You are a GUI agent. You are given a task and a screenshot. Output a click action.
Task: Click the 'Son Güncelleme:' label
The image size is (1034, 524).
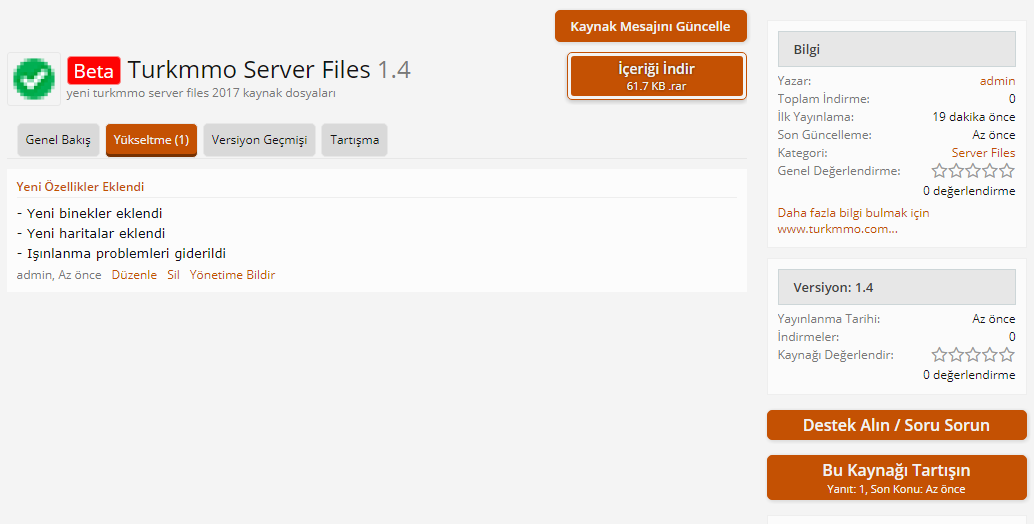click(824, 134)
